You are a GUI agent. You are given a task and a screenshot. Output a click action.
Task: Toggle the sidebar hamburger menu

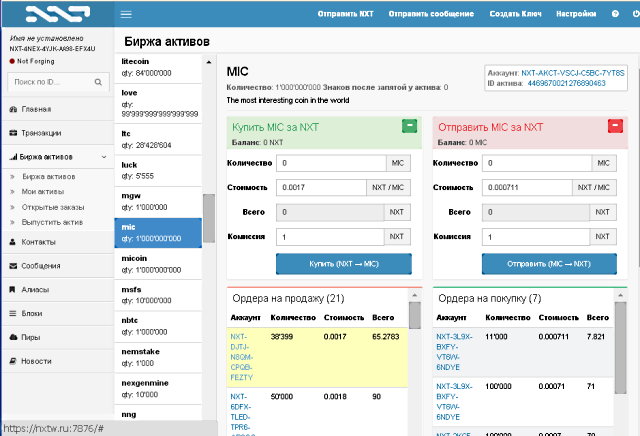pyautogui.click(x=125, y=14)
